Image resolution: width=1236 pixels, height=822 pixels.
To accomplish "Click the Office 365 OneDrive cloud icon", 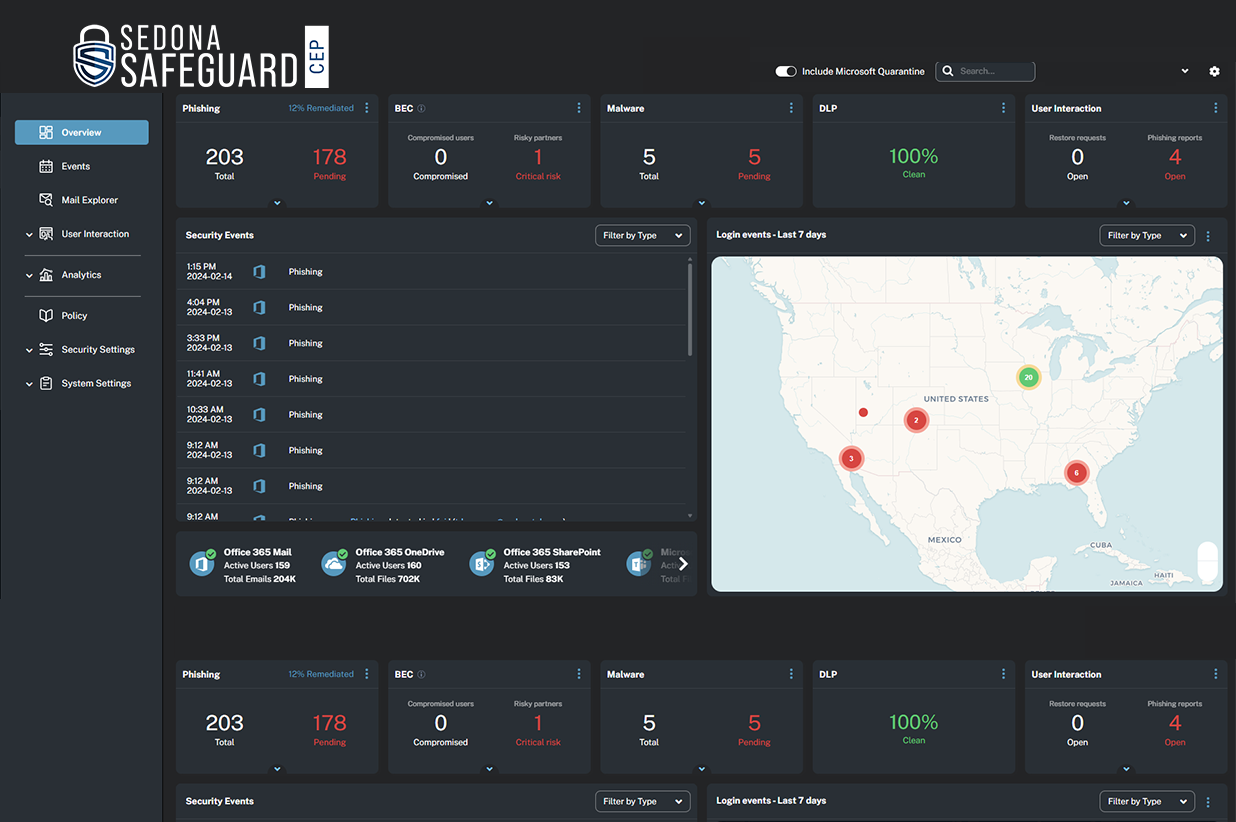I will click(334, 564).
